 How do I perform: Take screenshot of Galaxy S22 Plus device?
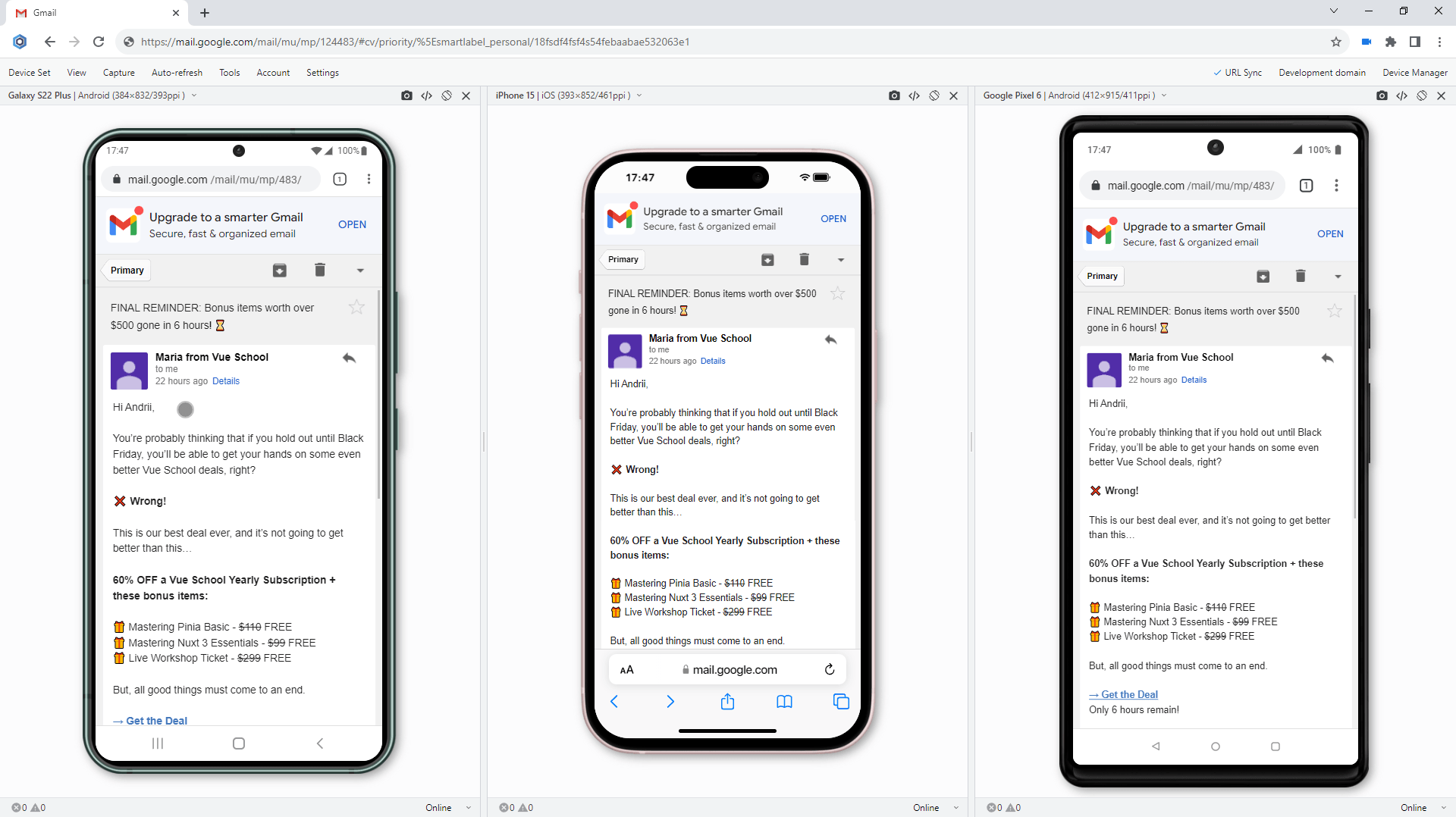pyautogui.click(x=407, y=95)
